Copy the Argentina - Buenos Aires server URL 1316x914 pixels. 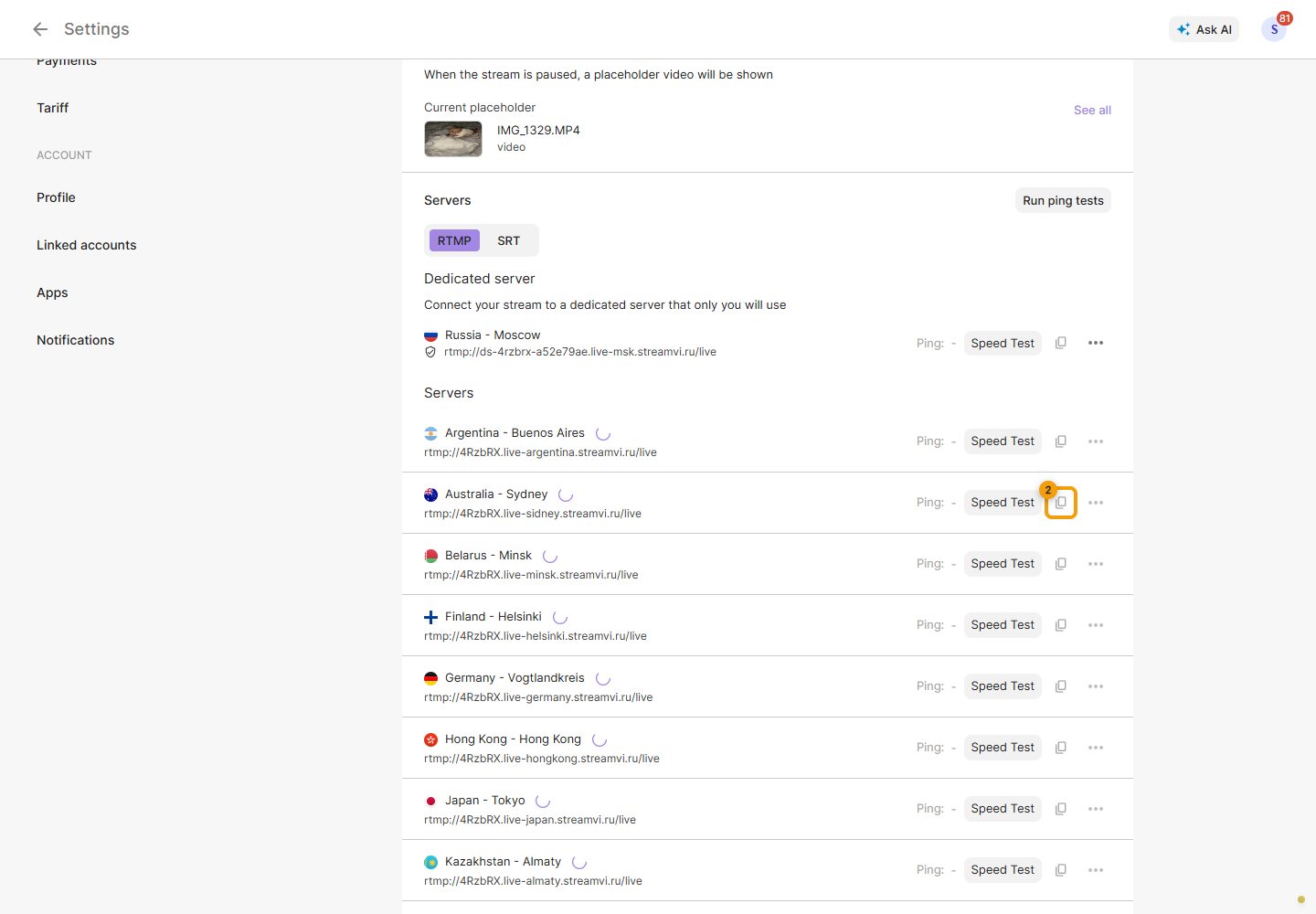[1061, 441]
